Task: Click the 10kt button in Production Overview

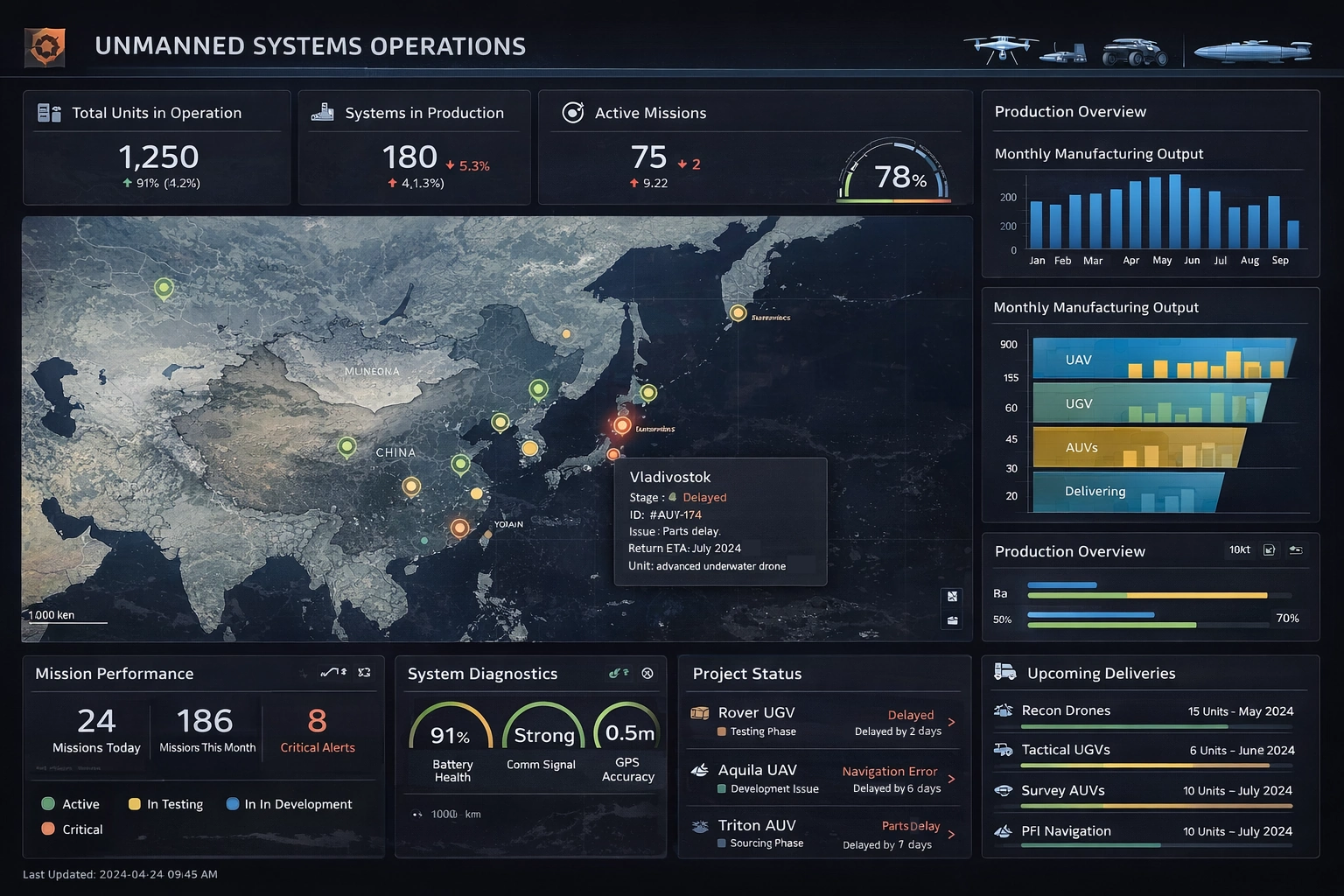Action: click(x=1241, y=550)
